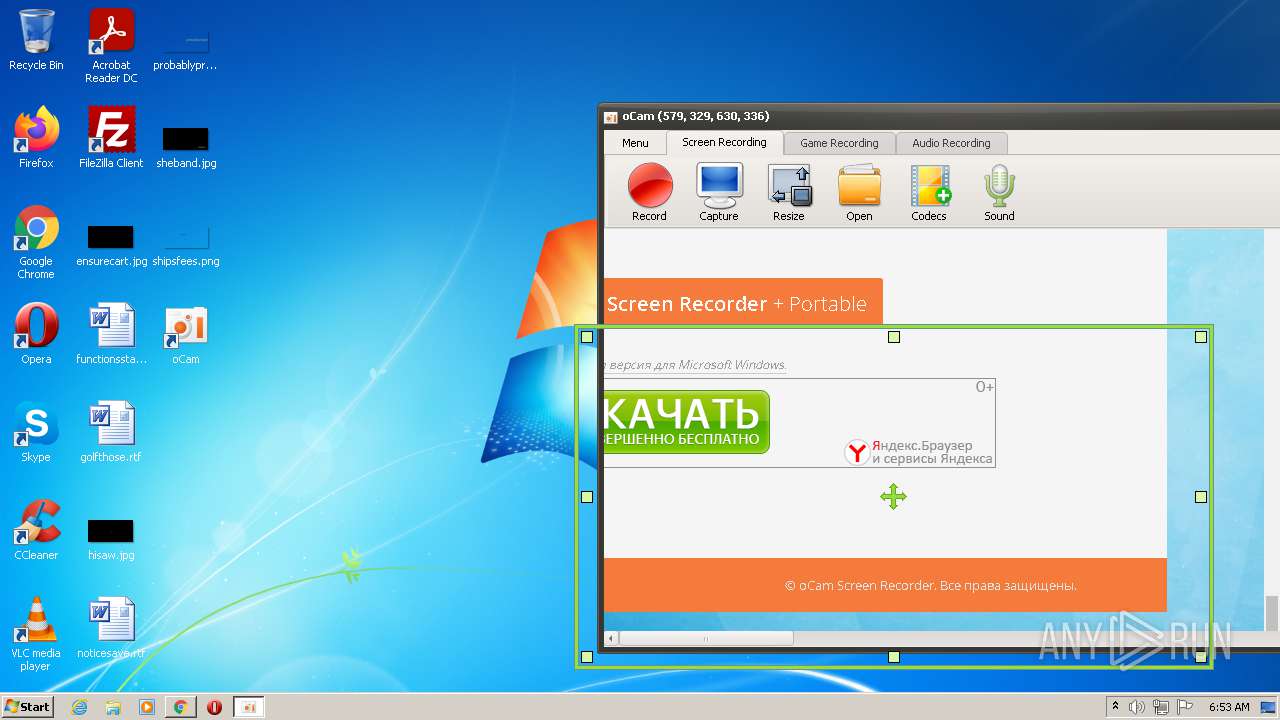This screenshot has width=1280, height=720.
Task: Open the oCam Menu tab
Action: [x=635, y=143]
